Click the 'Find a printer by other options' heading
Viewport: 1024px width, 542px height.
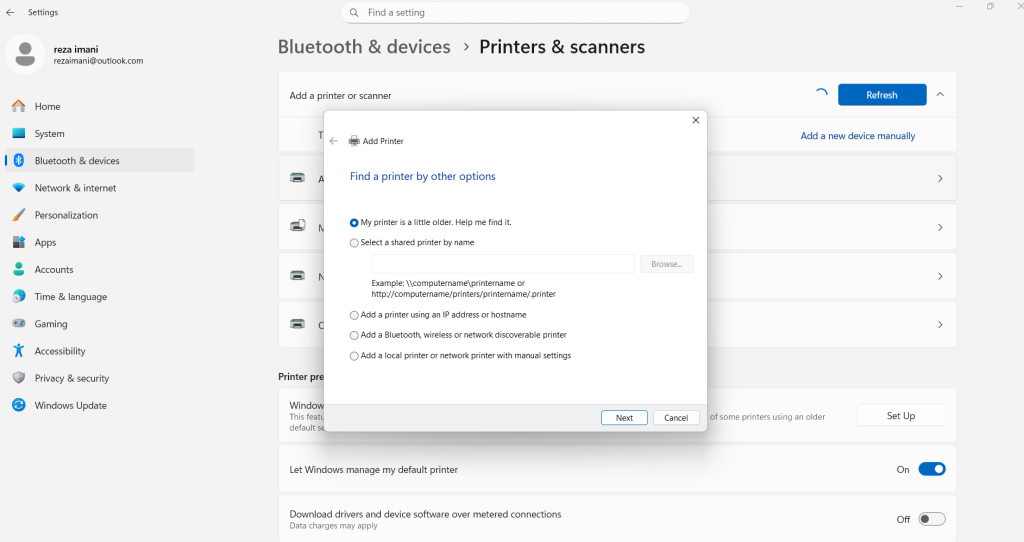click(x=423, y=176)
